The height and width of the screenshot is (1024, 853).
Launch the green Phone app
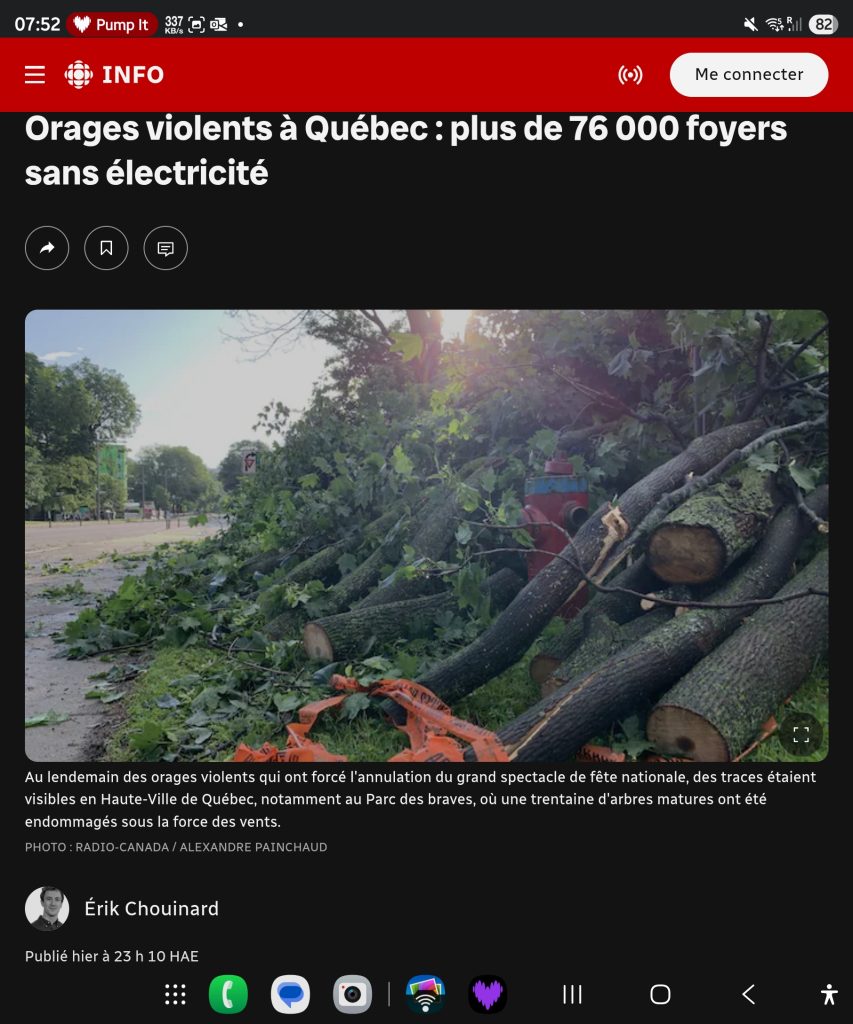[x=228, y=995]
